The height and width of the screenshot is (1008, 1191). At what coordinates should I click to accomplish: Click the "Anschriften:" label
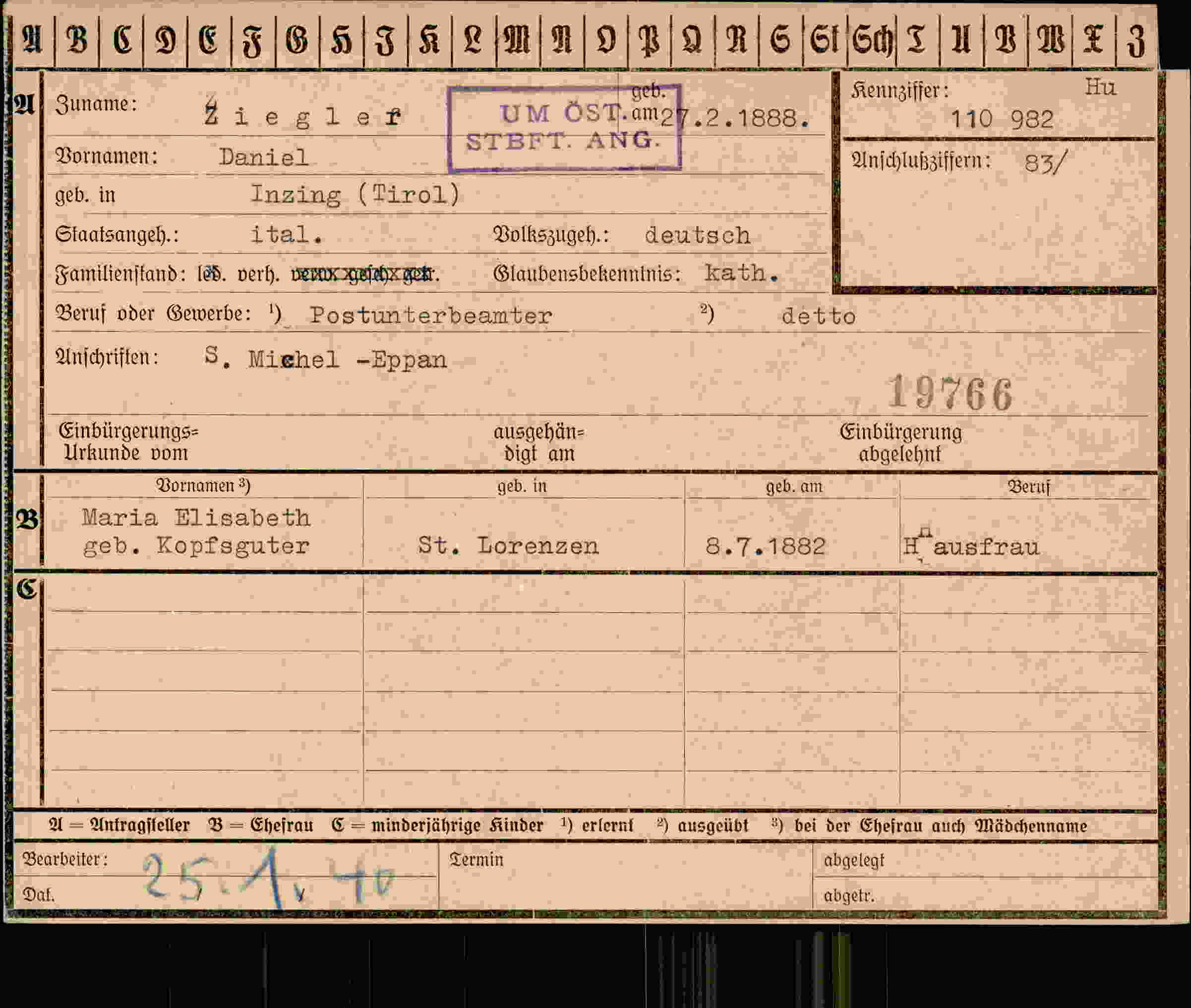click(107, 357)
